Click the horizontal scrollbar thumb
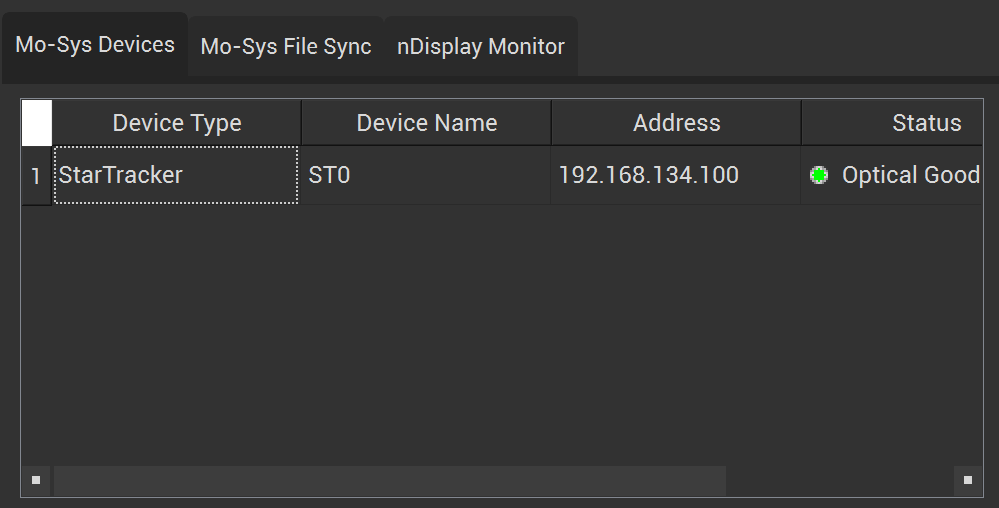The width and height of the screenshot is (999, 508). click(x=390, y=480)
